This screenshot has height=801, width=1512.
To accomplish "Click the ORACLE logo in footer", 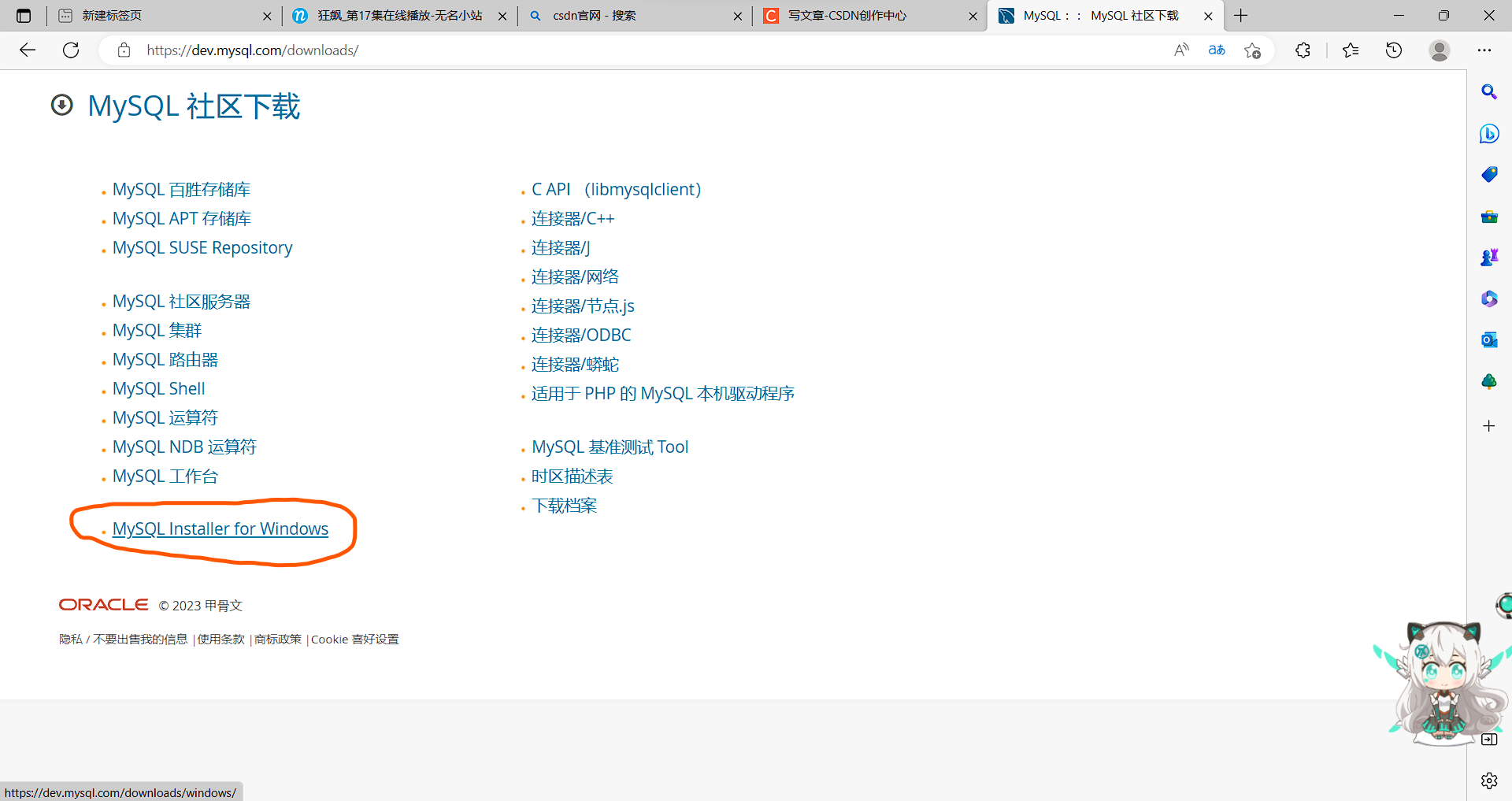I will [103, 605].
